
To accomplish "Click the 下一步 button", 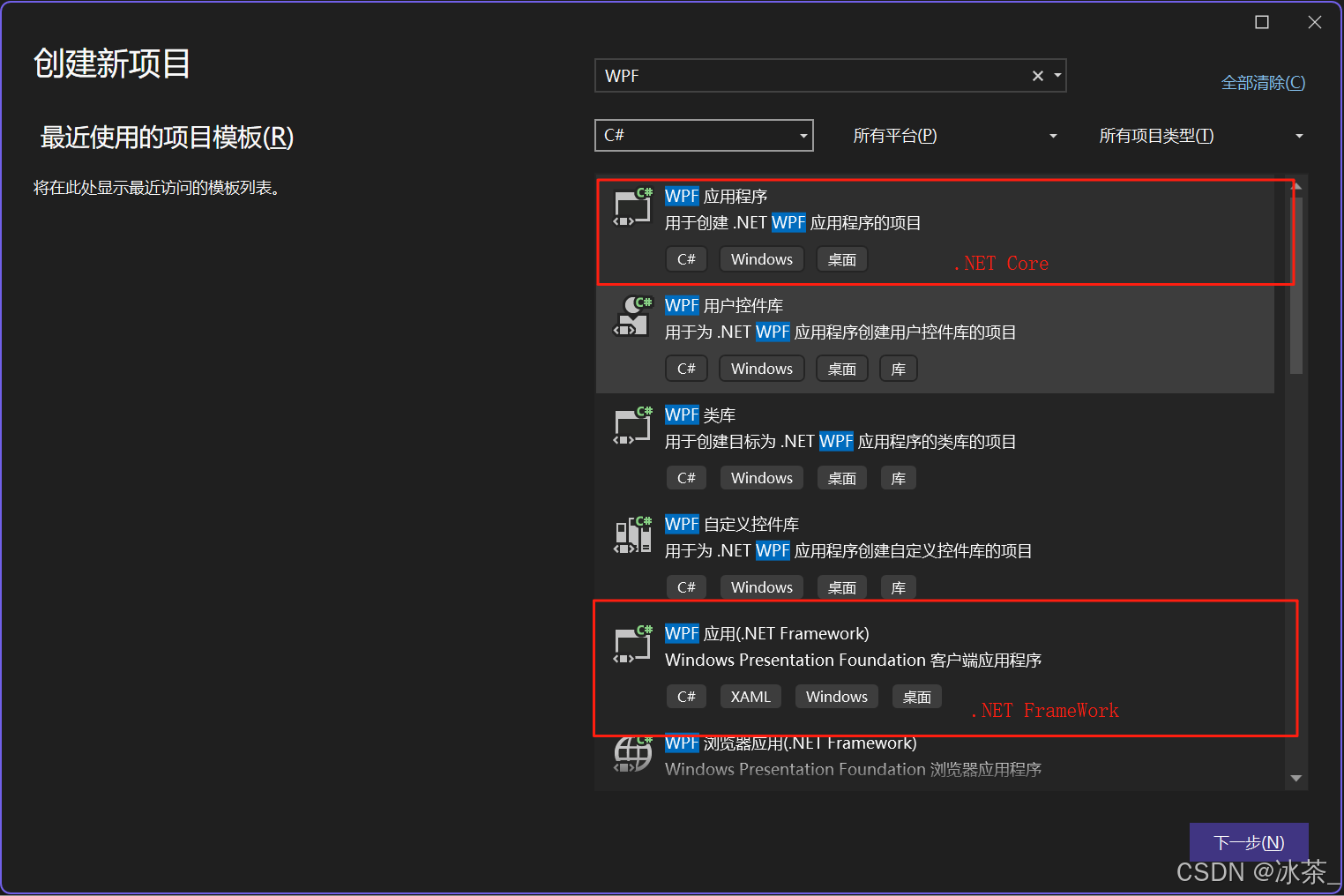I will (1249, 842).
